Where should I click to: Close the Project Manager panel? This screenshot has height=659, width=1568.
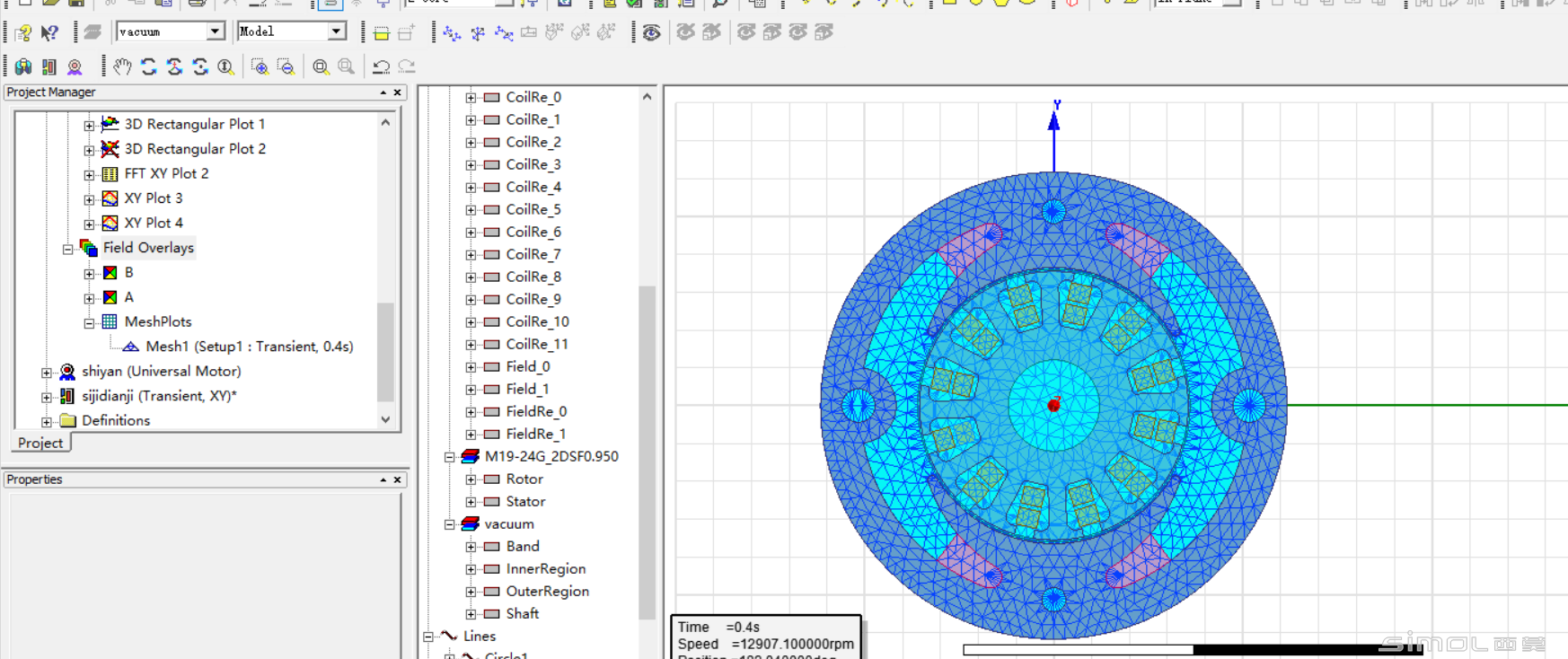[x=398, y=92]
